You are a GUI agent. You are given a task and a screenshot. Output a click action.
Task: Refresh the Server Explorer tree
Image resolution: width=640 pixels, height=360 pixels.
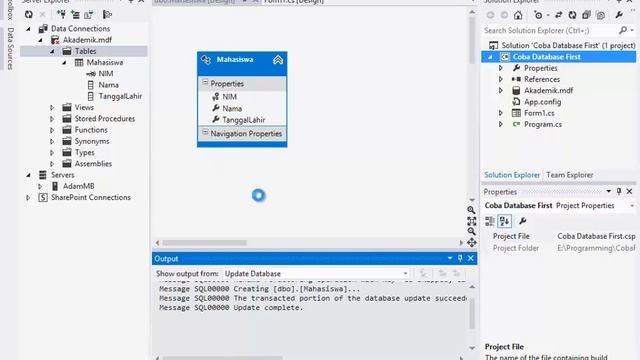[x=29, y=15]
